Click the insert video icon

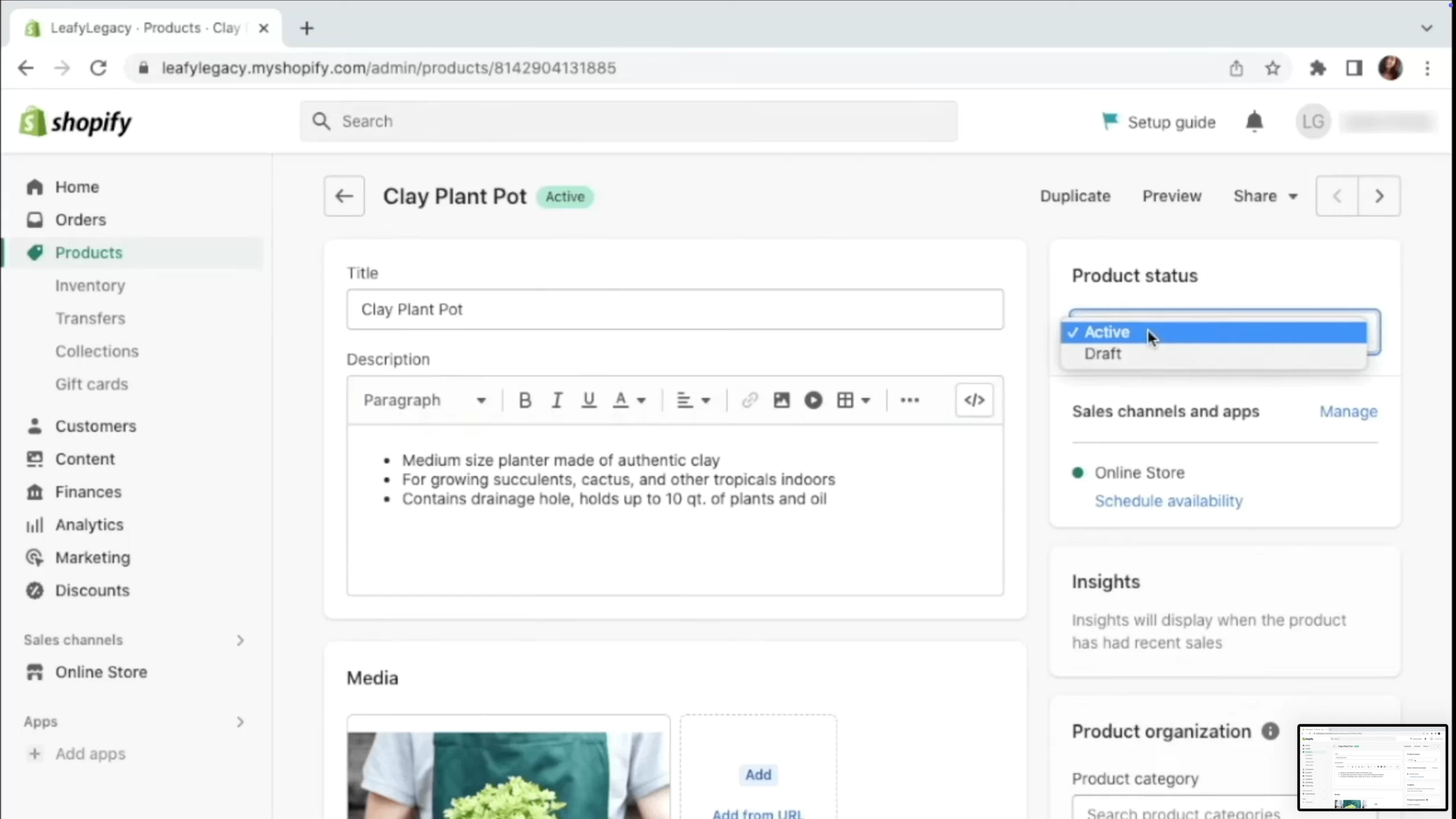[813, 400]
